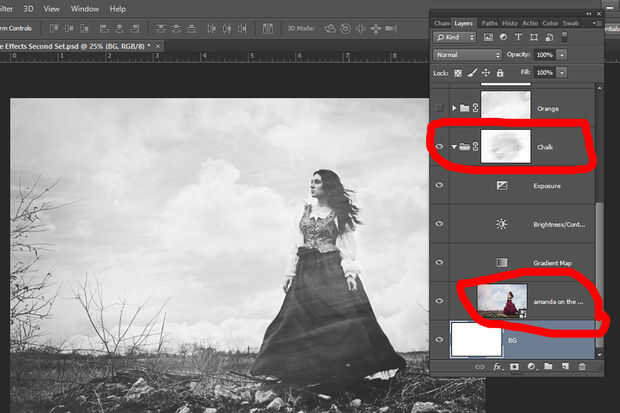Collapse panel with double-arrow icon
This screenshot has width=620, height=413.
(589, 13)
